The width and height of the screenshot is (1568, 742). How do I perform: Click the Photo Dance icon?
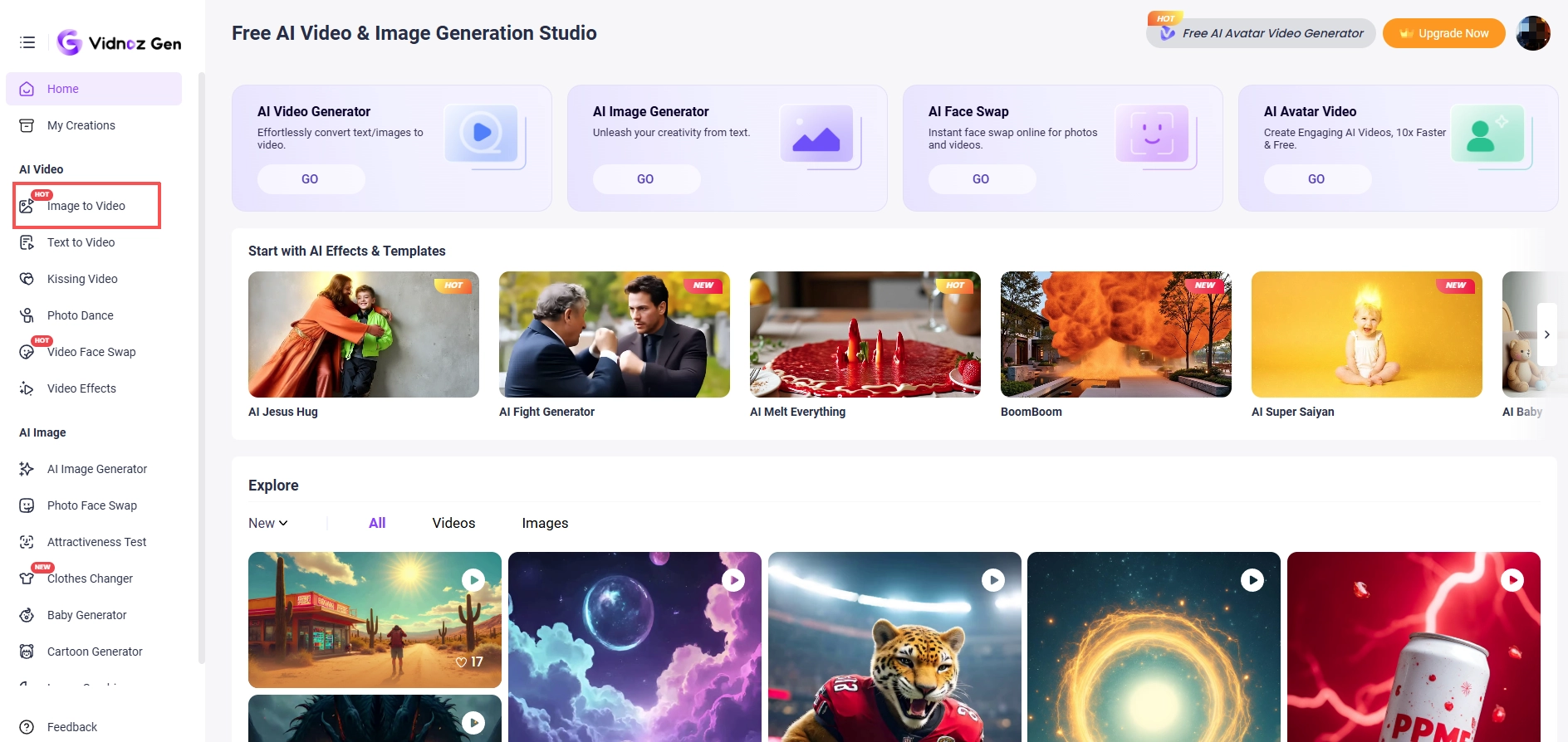coord(27,315)
